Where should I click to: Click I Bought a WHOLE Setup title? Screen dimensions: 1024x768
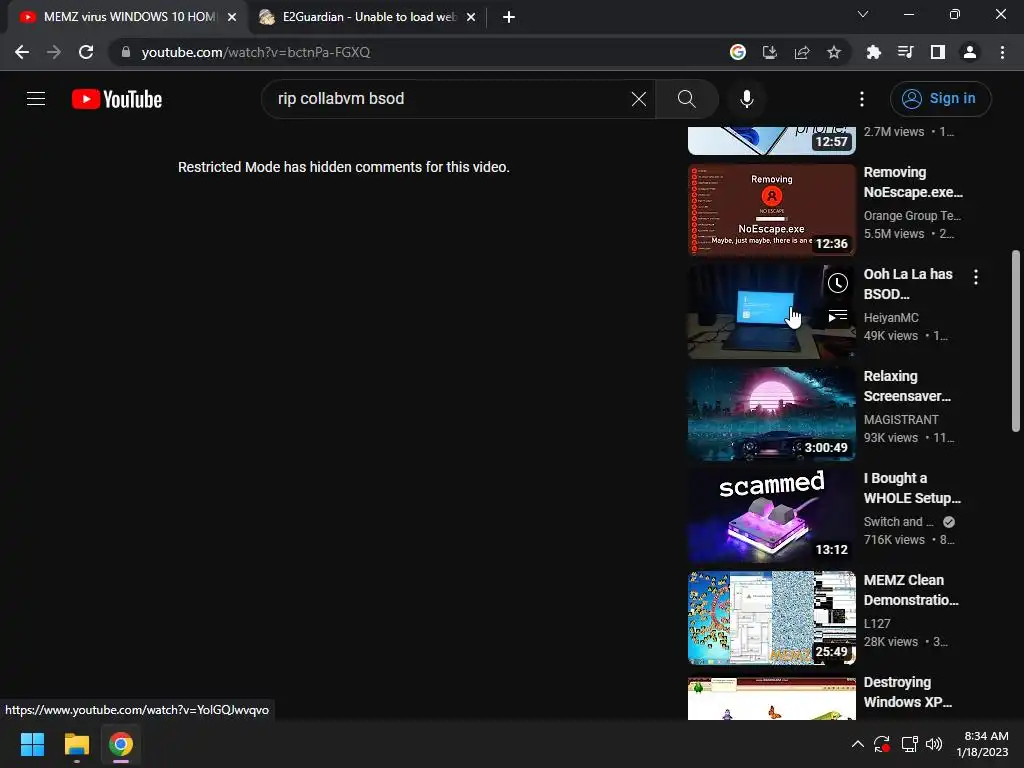coord(912,488)
